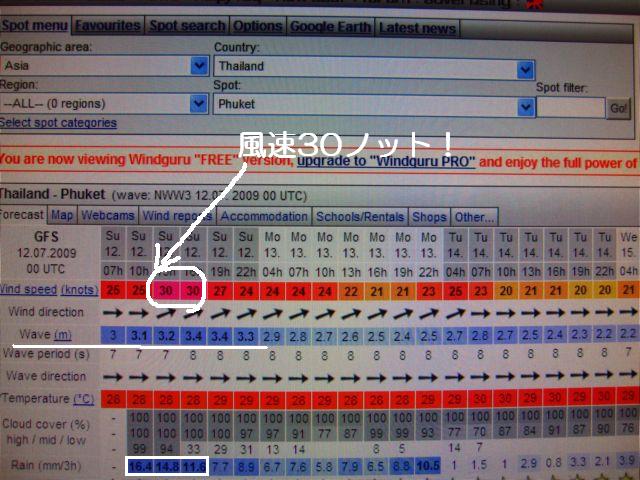The height and width of the screenshot is (480, 640).
Task: Open the Spot menu tab
Action: point(34,27)
